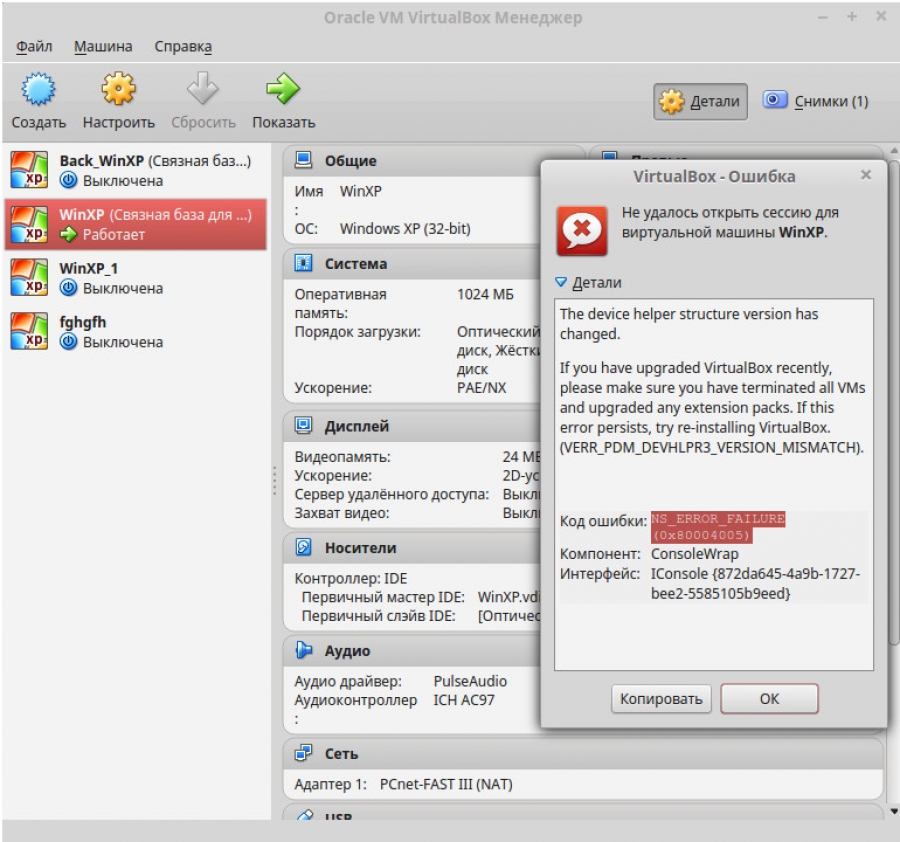Click the Дисплей section title

tap(357, 426)
